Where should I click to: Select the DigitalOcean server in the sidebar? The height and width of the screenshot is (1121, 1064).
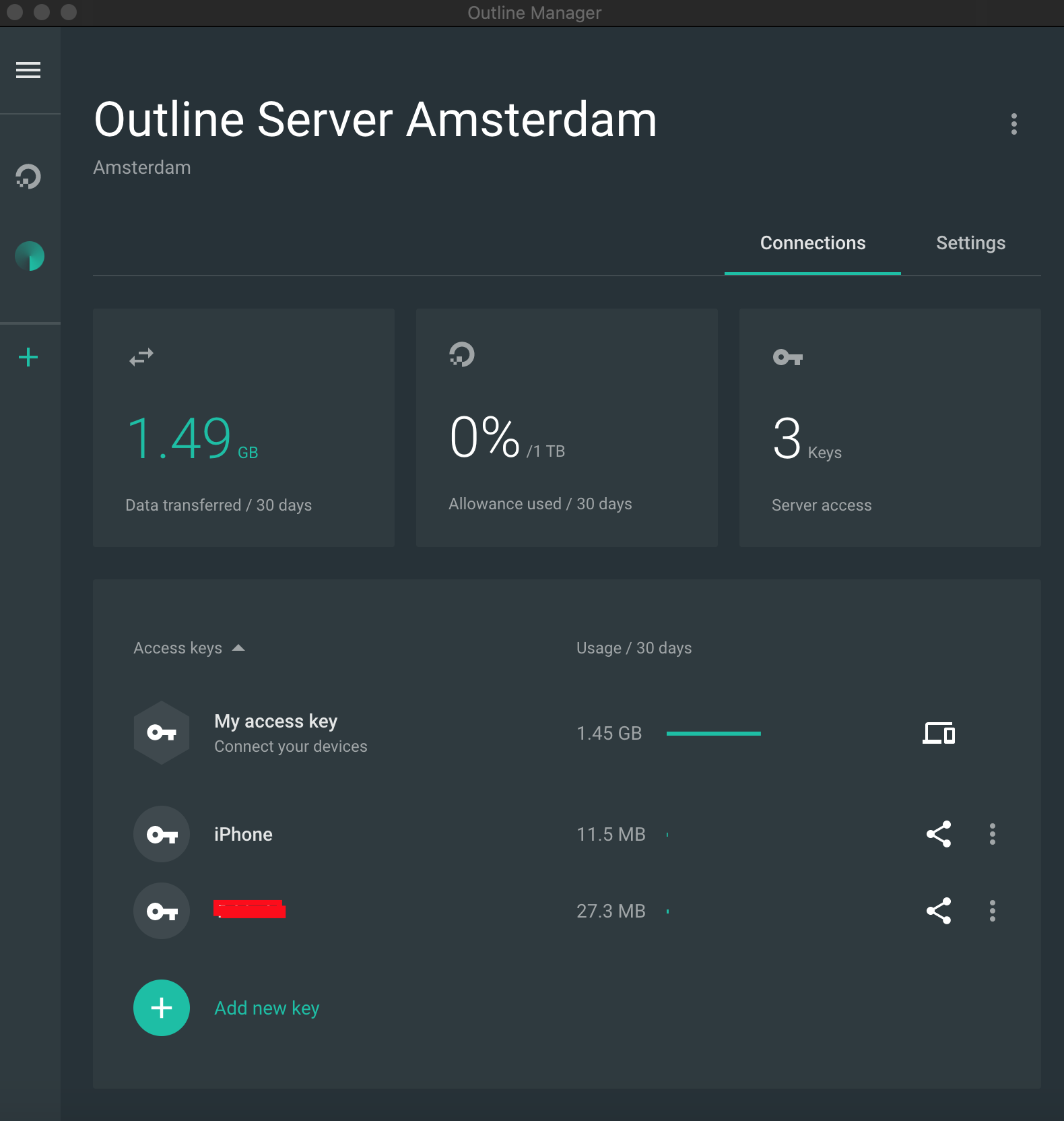pos(29,177)
